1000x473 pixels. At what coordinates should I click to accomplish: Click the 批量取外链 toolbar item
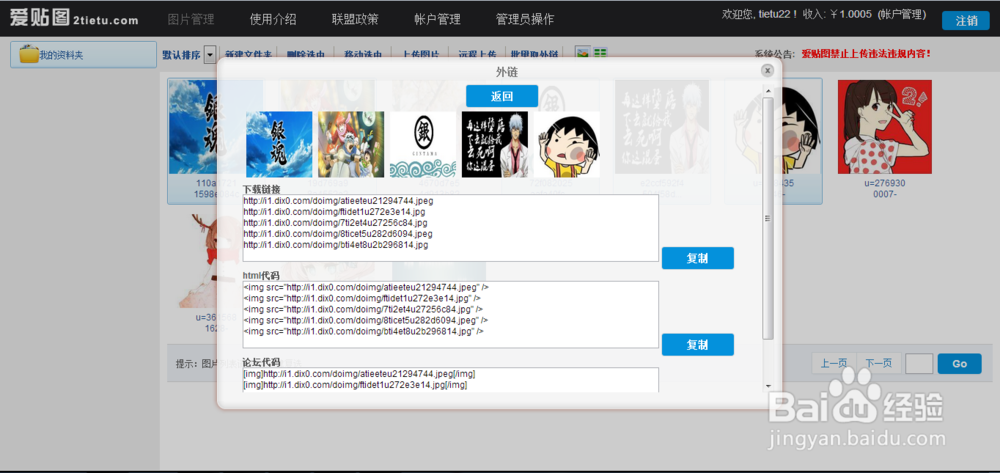point(534,55)
